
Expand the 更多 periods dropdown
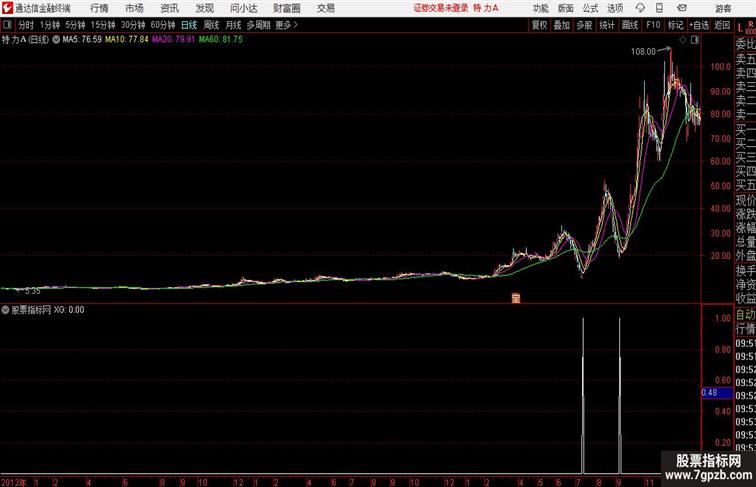point(286,25)
